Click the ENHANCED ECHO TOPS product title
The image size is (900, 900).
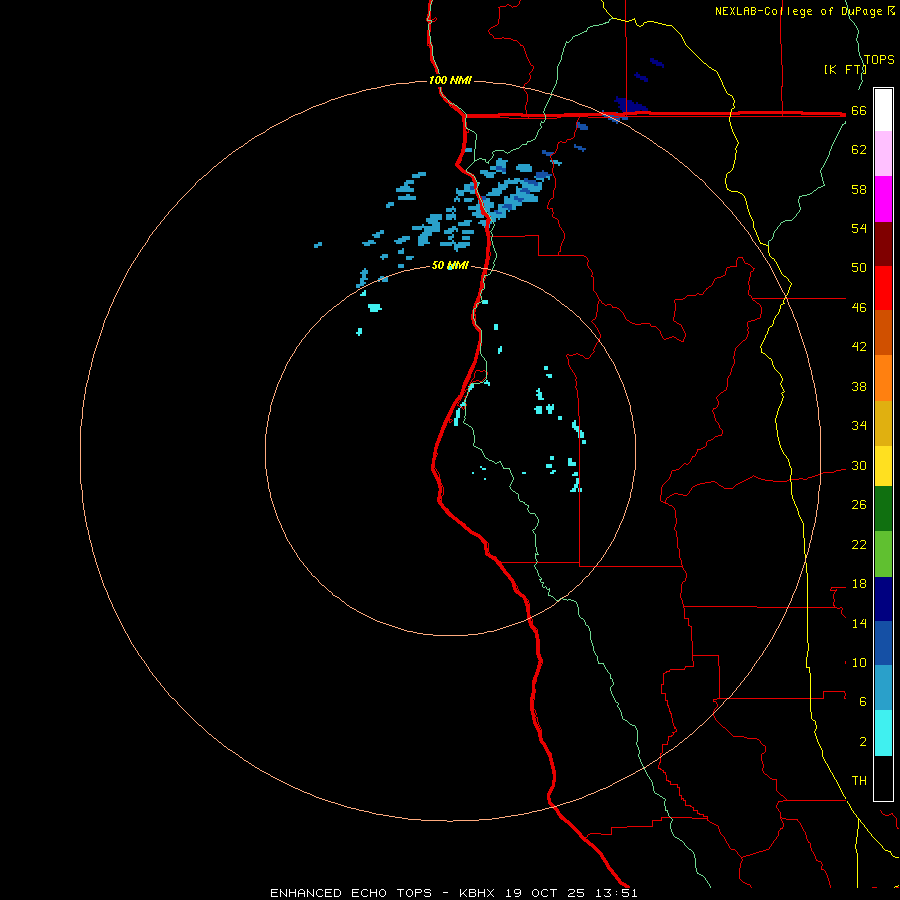(x=351, y=893)
